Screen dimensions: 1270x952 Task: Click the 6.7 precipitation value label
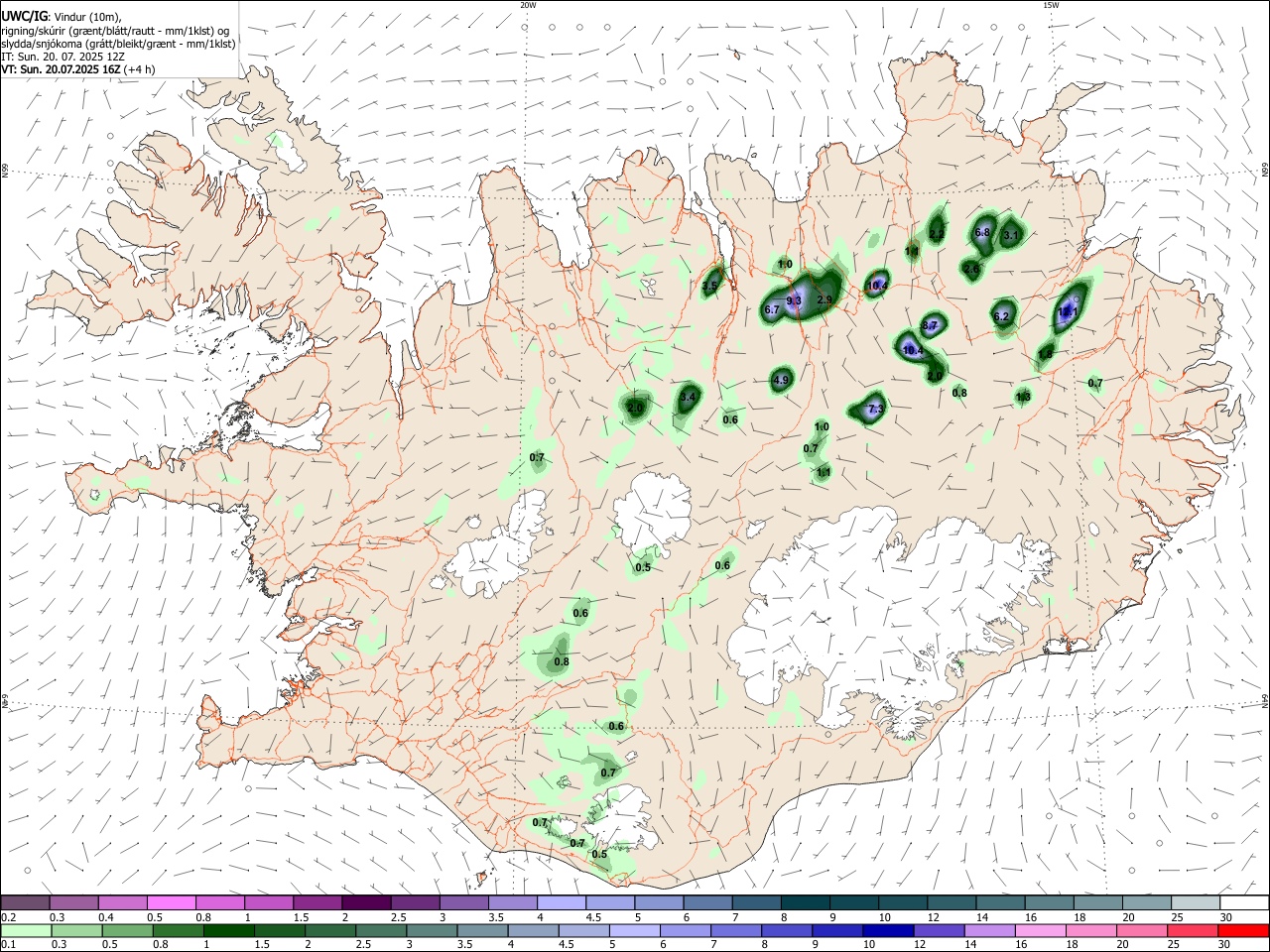click(773, 309)
